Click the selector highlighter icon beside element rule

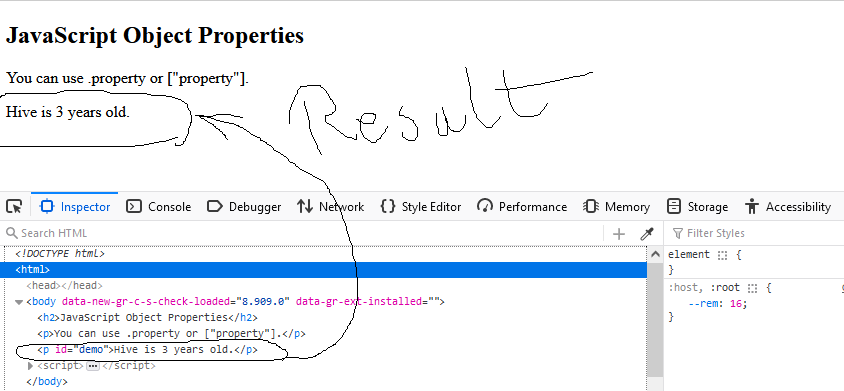pyautogui.click(x=722, y=255)
